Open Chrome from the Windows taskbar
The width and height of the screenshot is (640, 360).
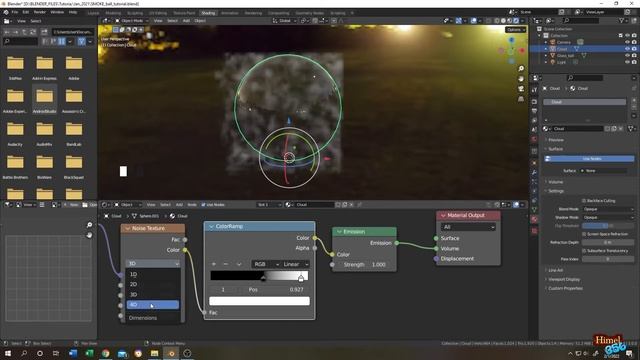click(x=106, y=353)
